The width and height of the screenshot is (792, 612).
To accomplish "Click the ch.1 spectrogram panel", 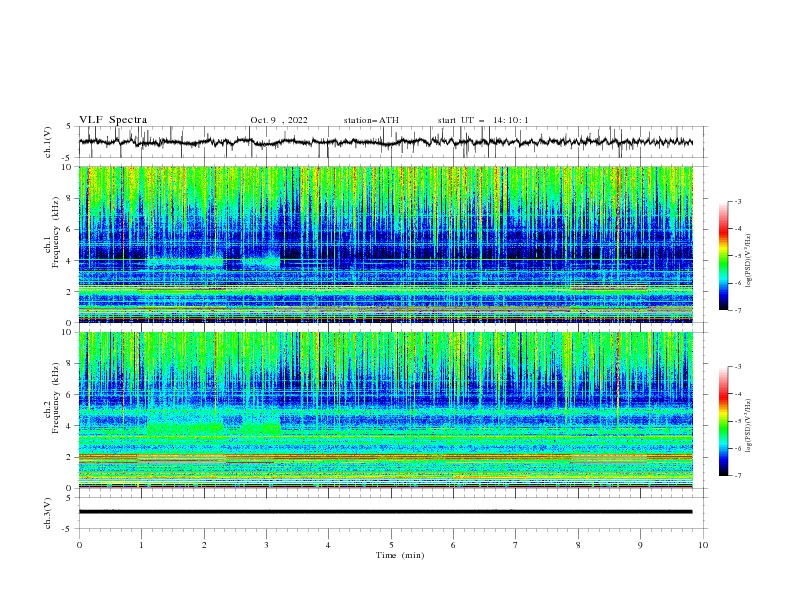I will tap(386, 244).
